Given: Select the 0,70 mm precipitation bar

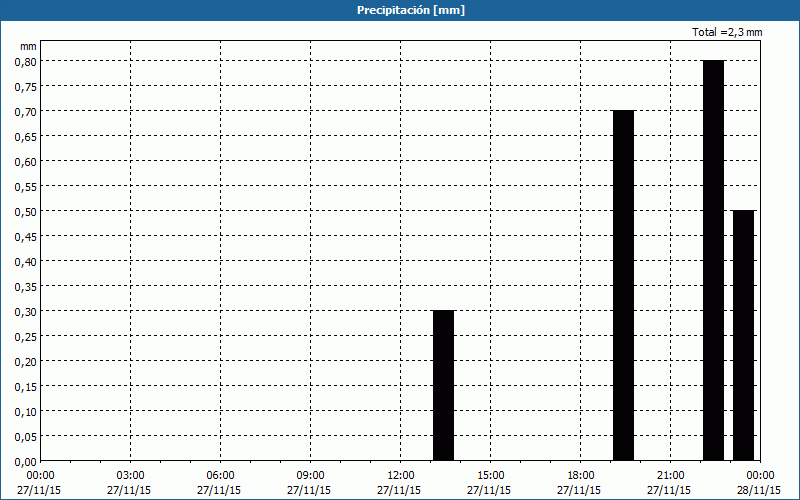Looking at the screenshot, I should (623, 285).
